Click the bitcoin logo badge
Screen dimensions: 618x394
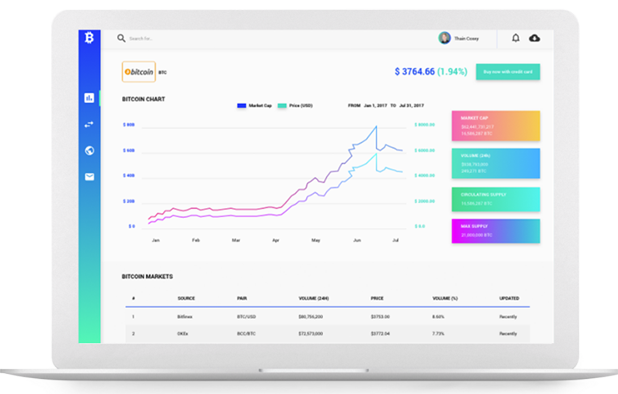pos(139,72)
